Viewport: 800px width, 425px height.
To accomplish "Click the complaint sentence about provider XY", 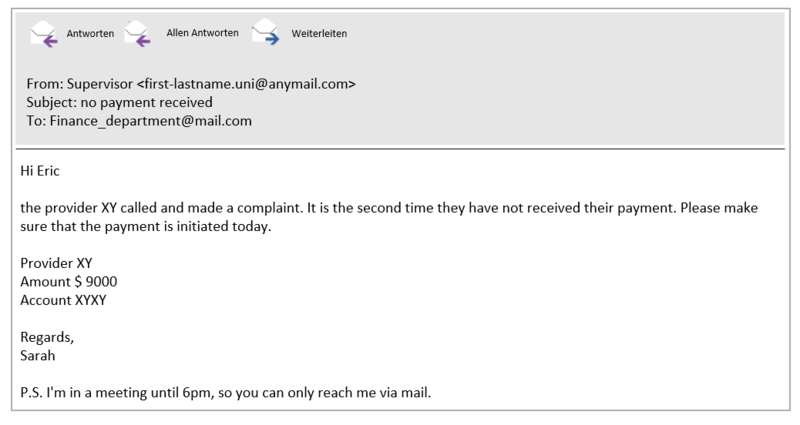I will pyautogui.click(x=161, y=208).
